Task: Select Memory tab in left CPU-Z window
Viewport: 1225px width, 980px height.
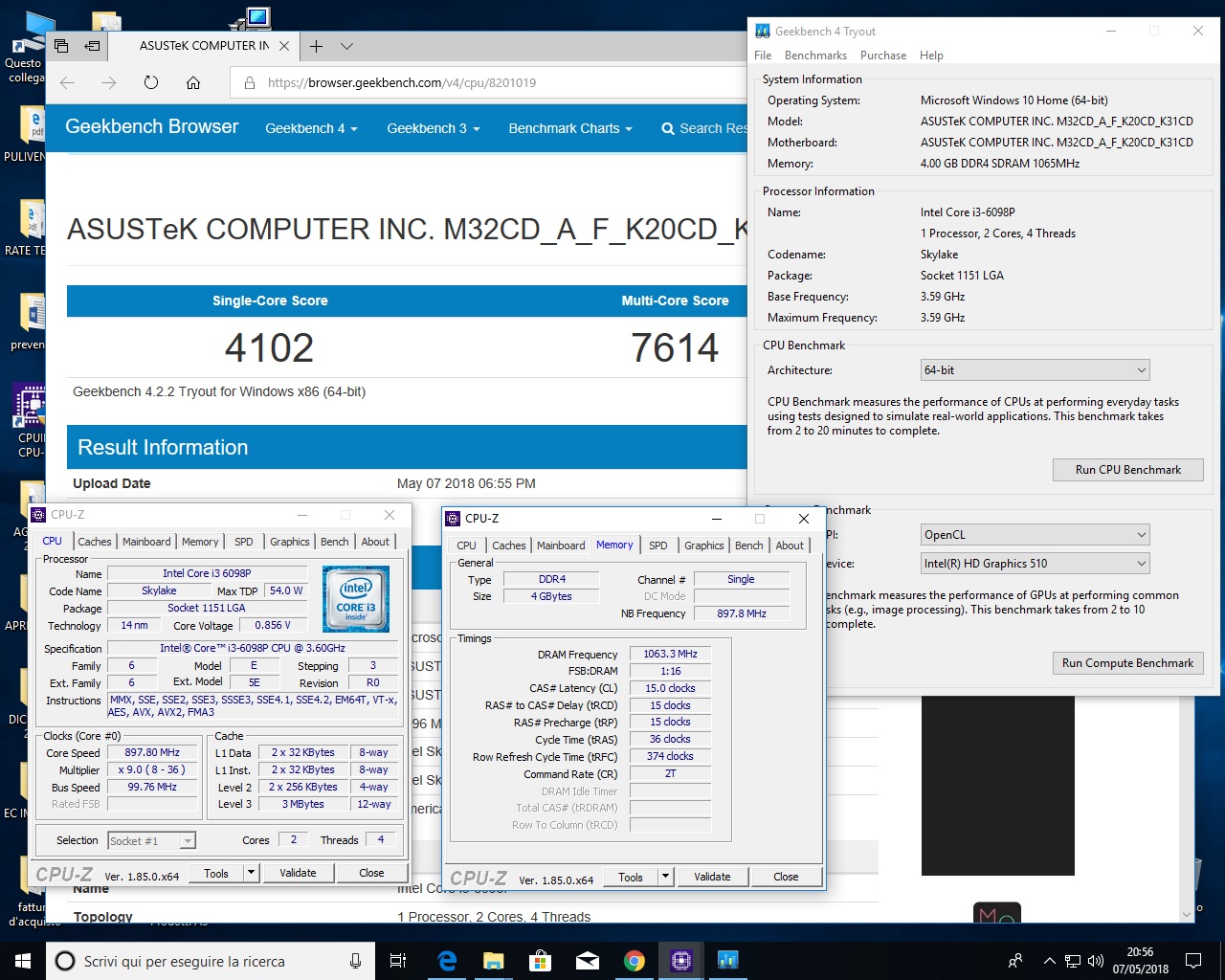Action: click(200, 542)
